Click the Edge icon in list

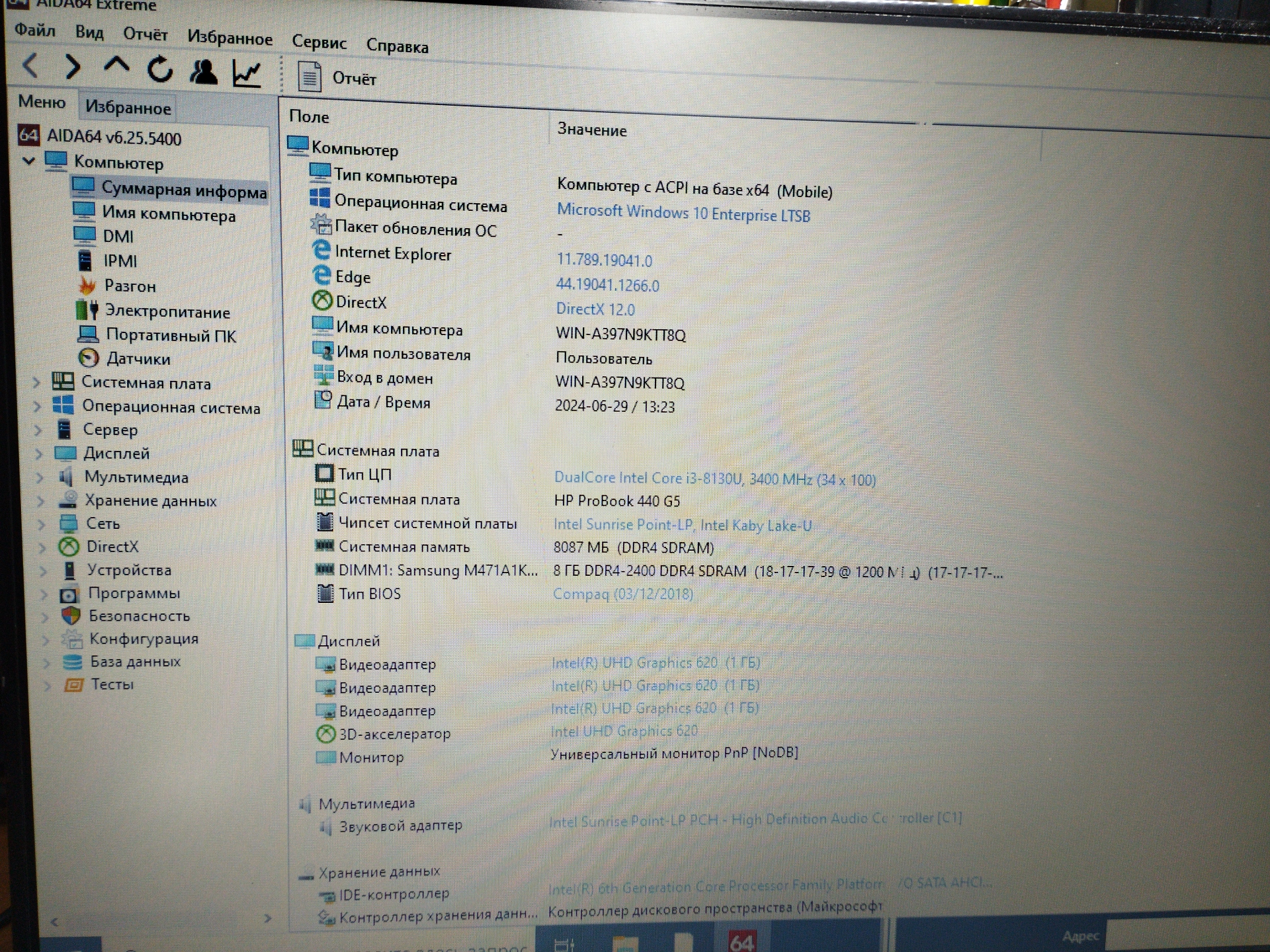(321, 275)
